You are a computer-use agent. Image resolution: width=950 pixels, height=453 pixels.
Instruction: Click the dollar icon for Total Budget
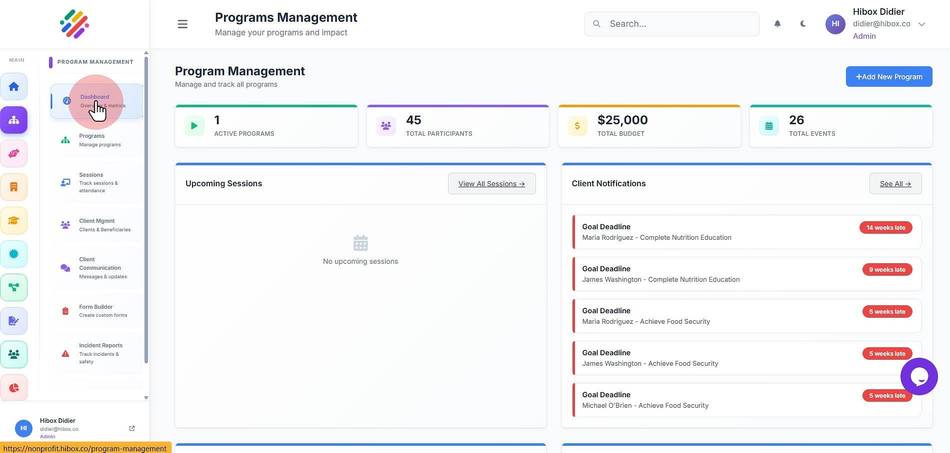click(577, 126)
